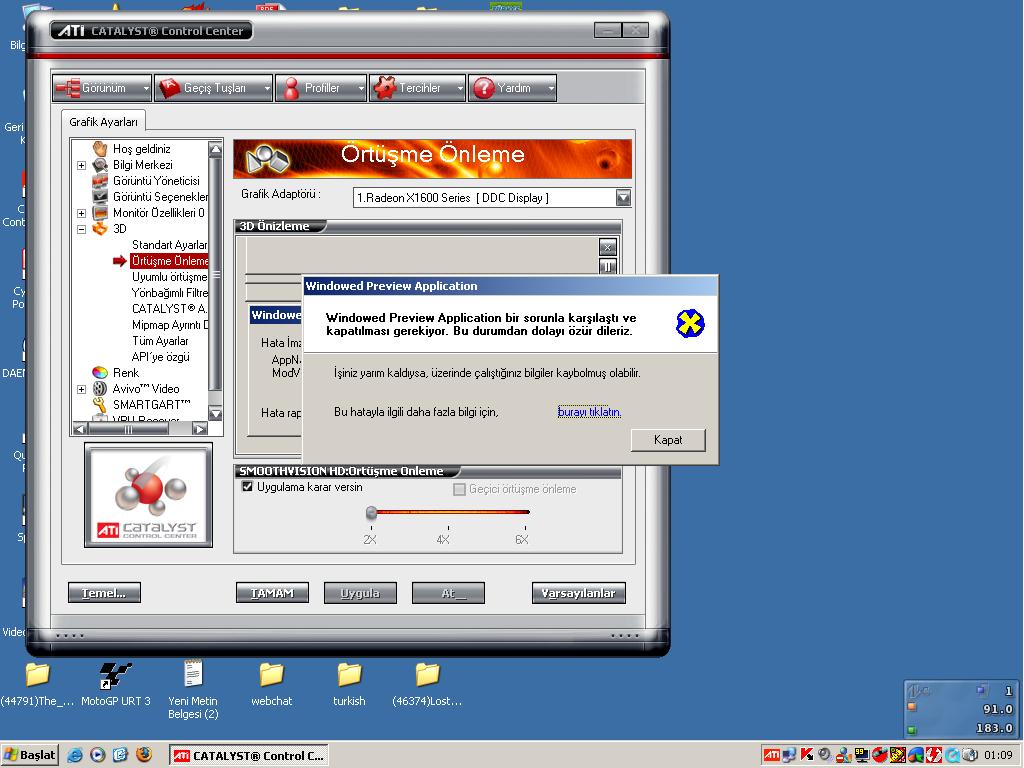Click the Renk color wheel icon
Image resolution: width=1024 pixels, height=768 pixels.
[x=100, y=372]
